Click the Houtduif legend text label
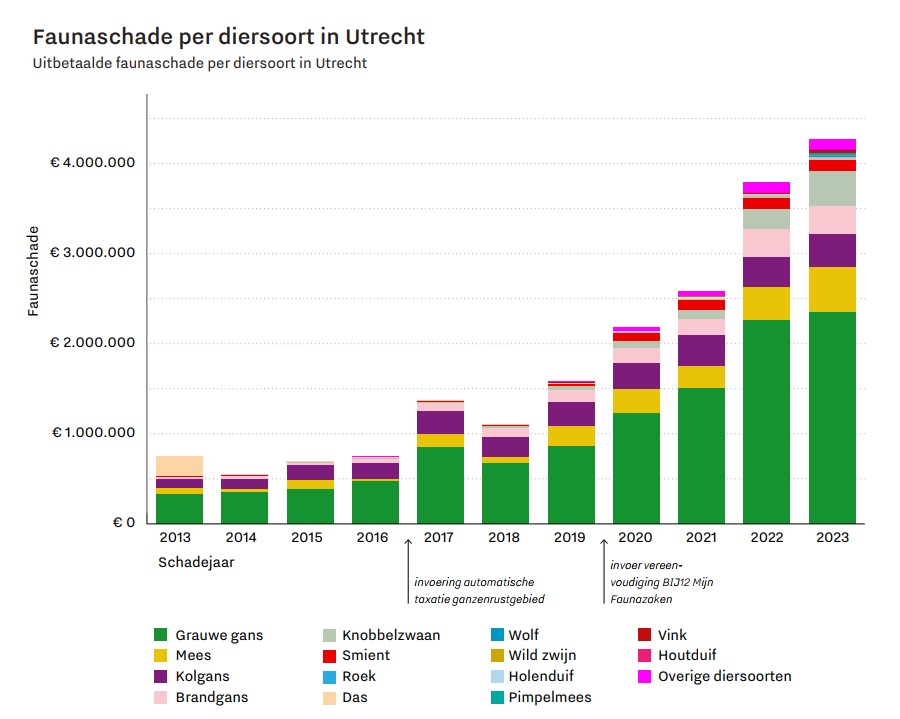The width and height of the screenshot is (900, 719). pos(687,656)
